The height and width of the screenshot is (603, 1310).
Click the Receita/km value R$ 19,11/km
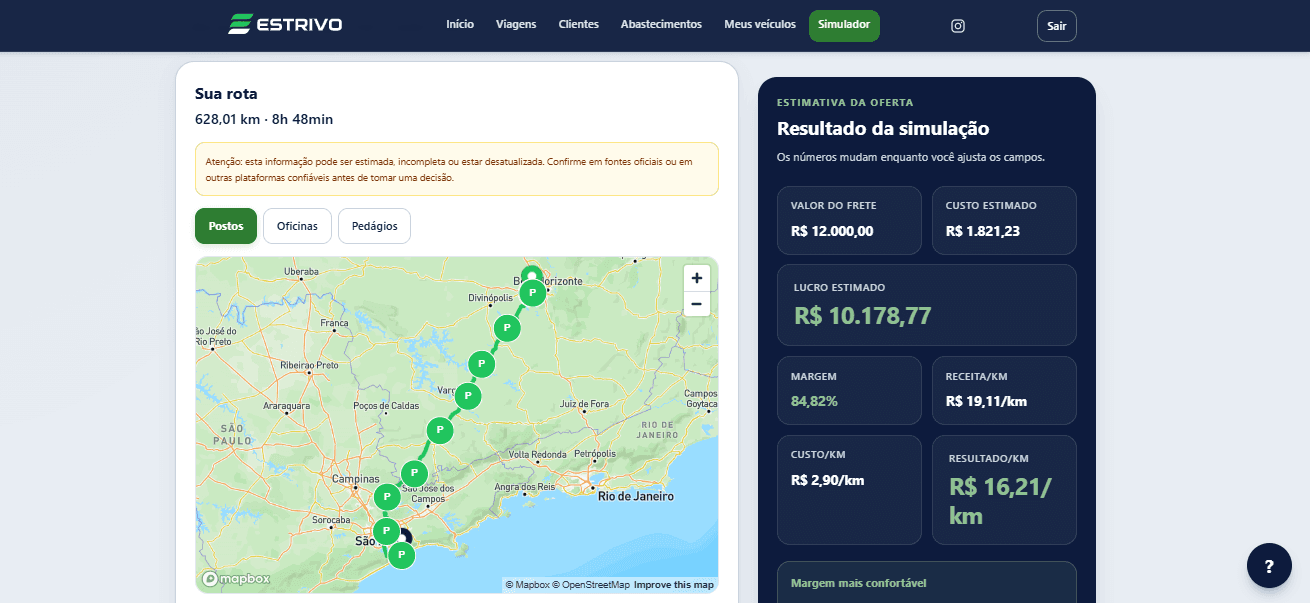986,401
